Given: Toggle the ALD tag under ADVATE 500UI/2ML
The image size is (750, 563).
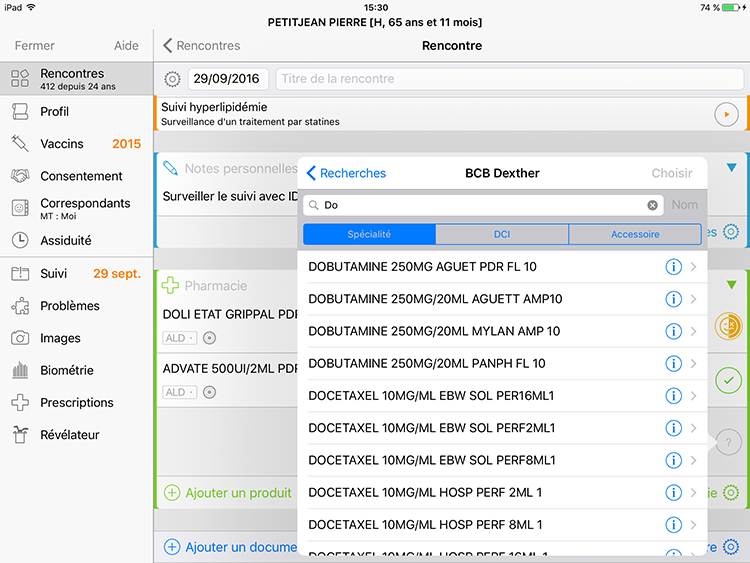Looking at the screenshot, I should pos(179,393).
